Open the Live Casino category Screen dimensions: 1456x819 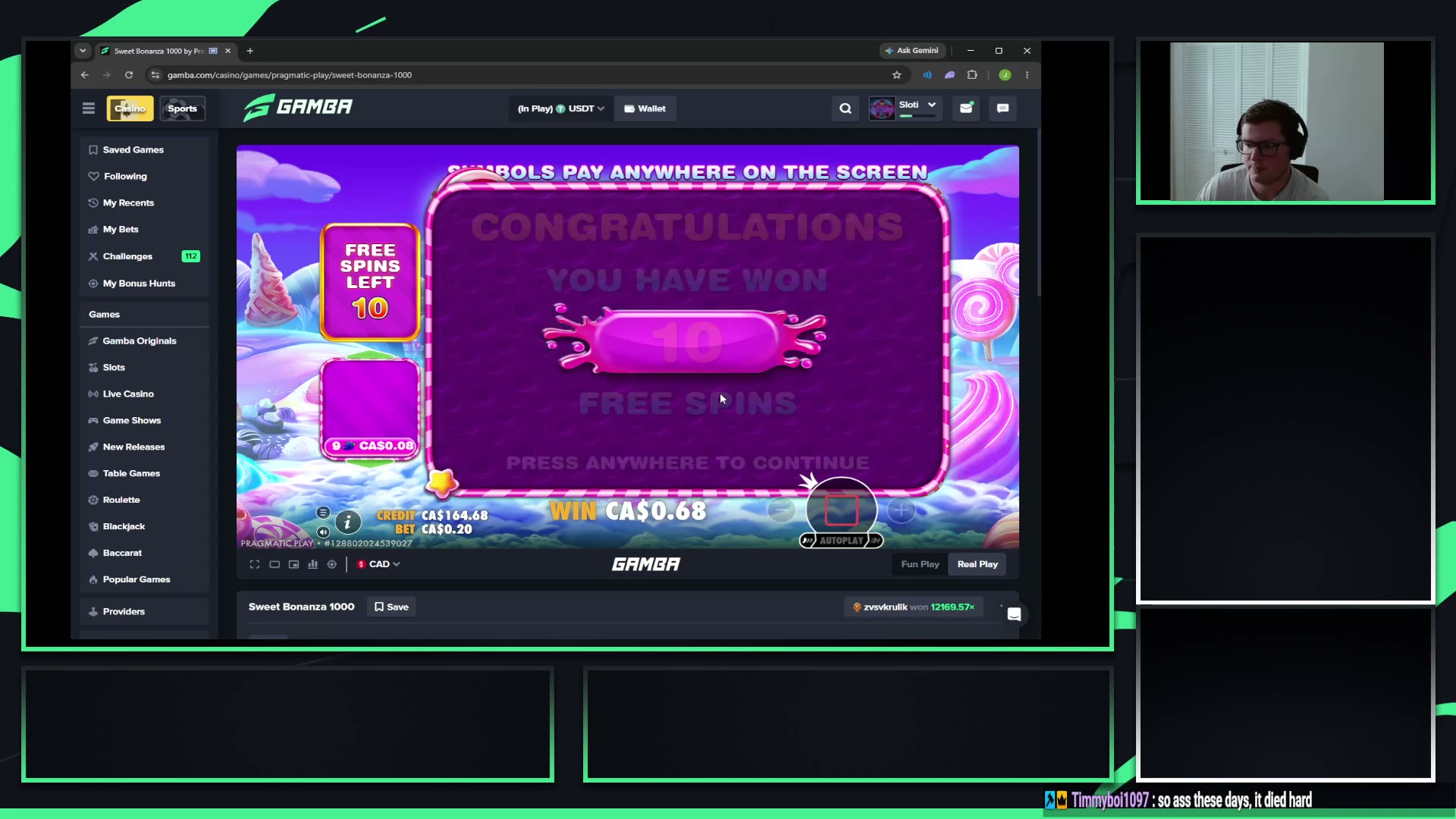[144, 394]
